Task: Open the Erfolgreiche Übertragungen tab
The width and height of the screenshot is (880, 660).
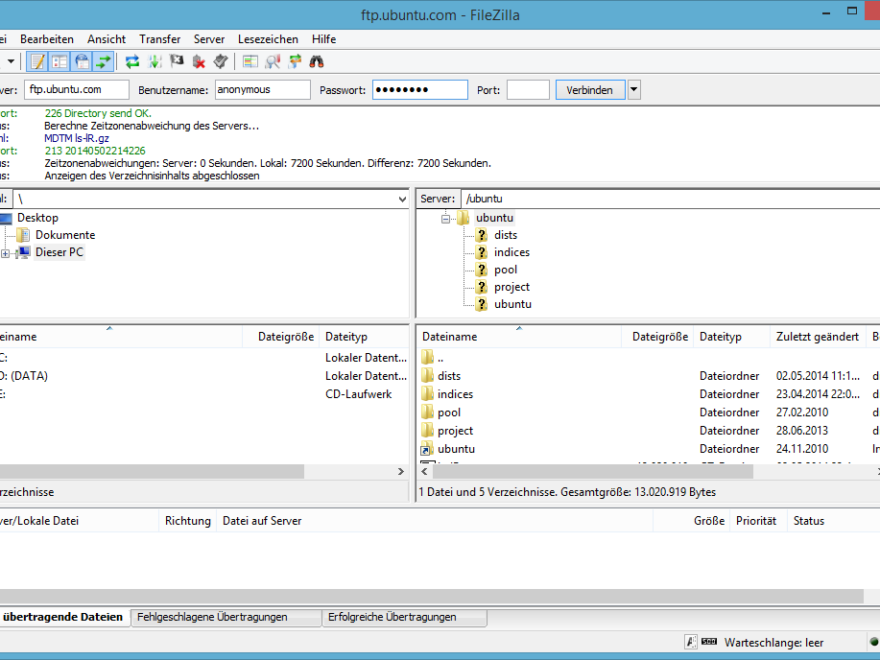Action: [405, 617]
